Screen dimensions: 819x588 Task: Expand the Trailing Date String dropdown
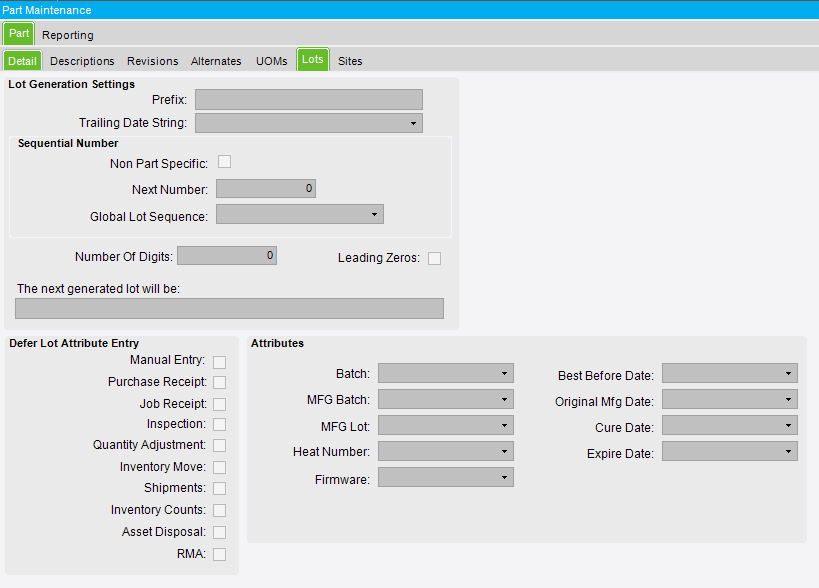(309, 123)
